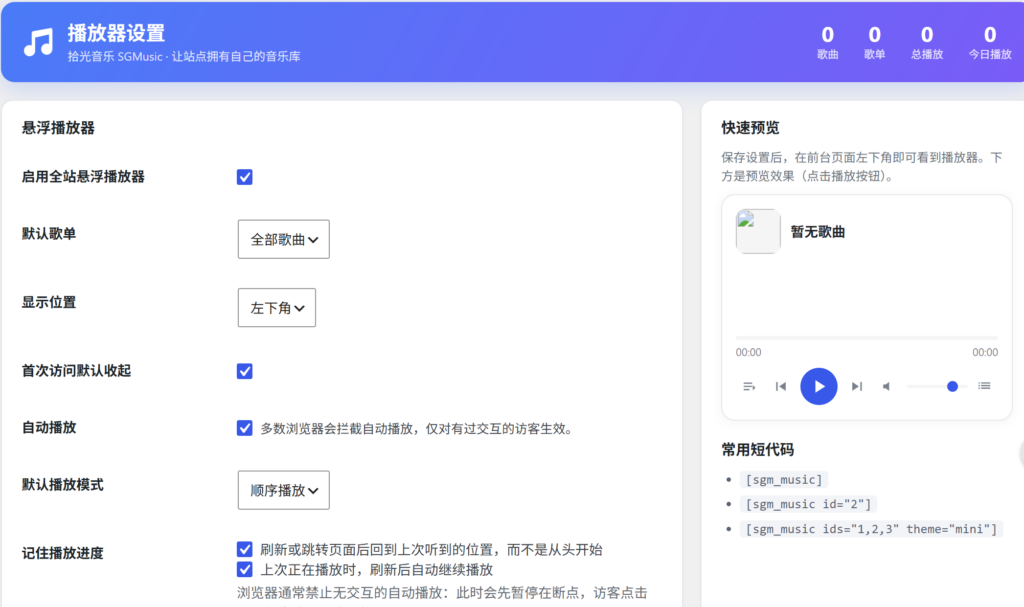Click the 快速预览 panel heading
The width and height of the screenshot is (1024, 607).
point(750,128)
